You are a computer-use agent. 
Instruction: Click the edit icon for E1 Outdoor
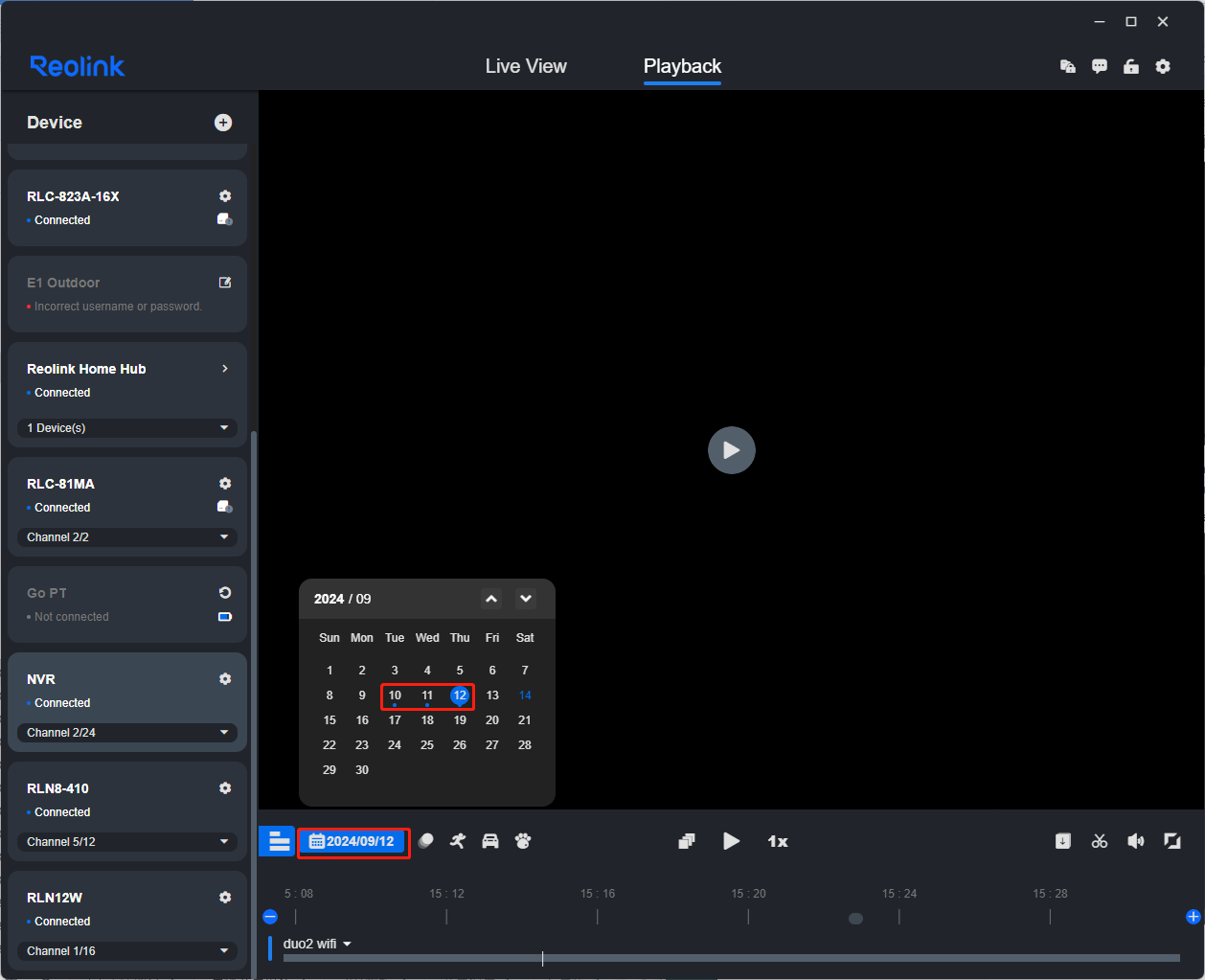tap(225, 283)
